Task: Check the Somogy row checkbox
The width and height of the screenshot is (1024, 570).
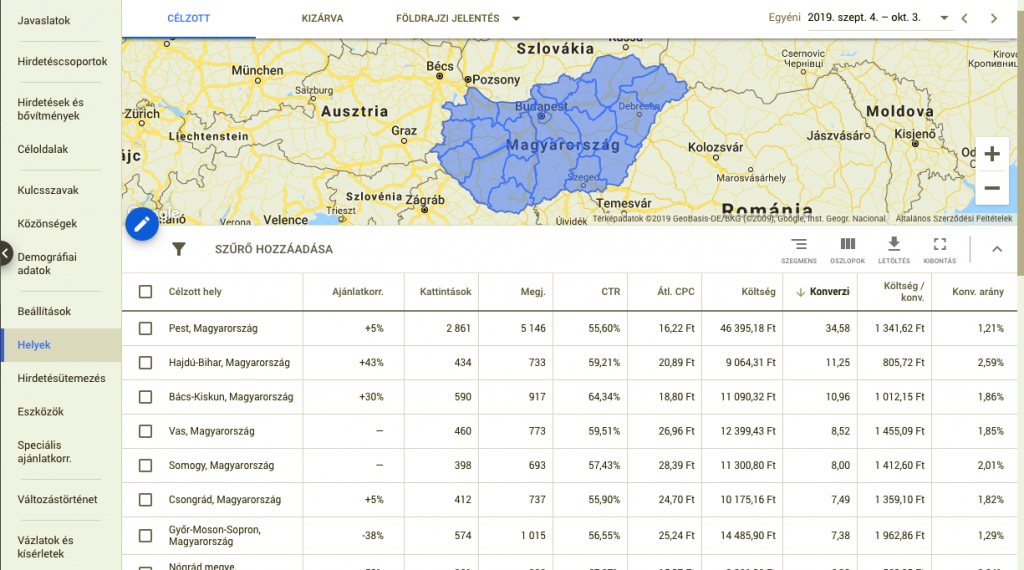Action: point(145,465)
